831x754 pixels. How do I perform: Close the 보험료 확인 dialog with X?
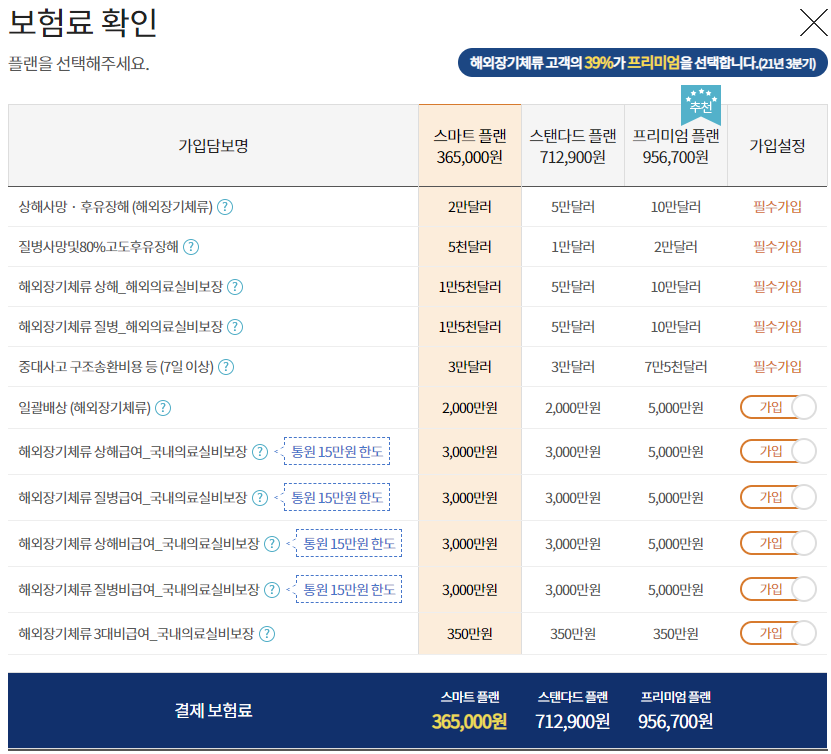click(813, 23)
